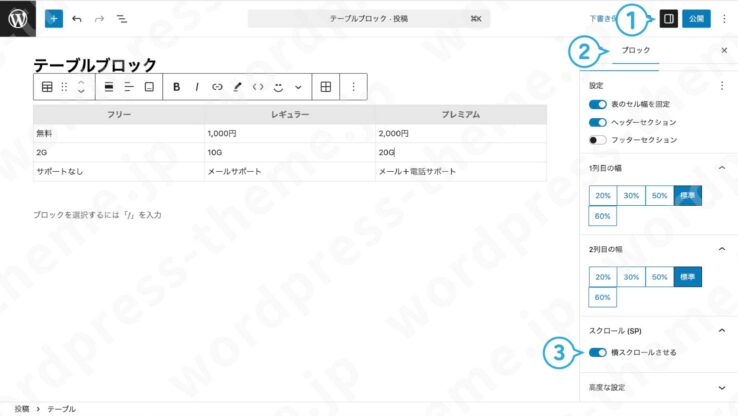Set second column width to 60%
The width and height of the screenshot is (738, 416).
pyautogui.click(x=602, y=297)
